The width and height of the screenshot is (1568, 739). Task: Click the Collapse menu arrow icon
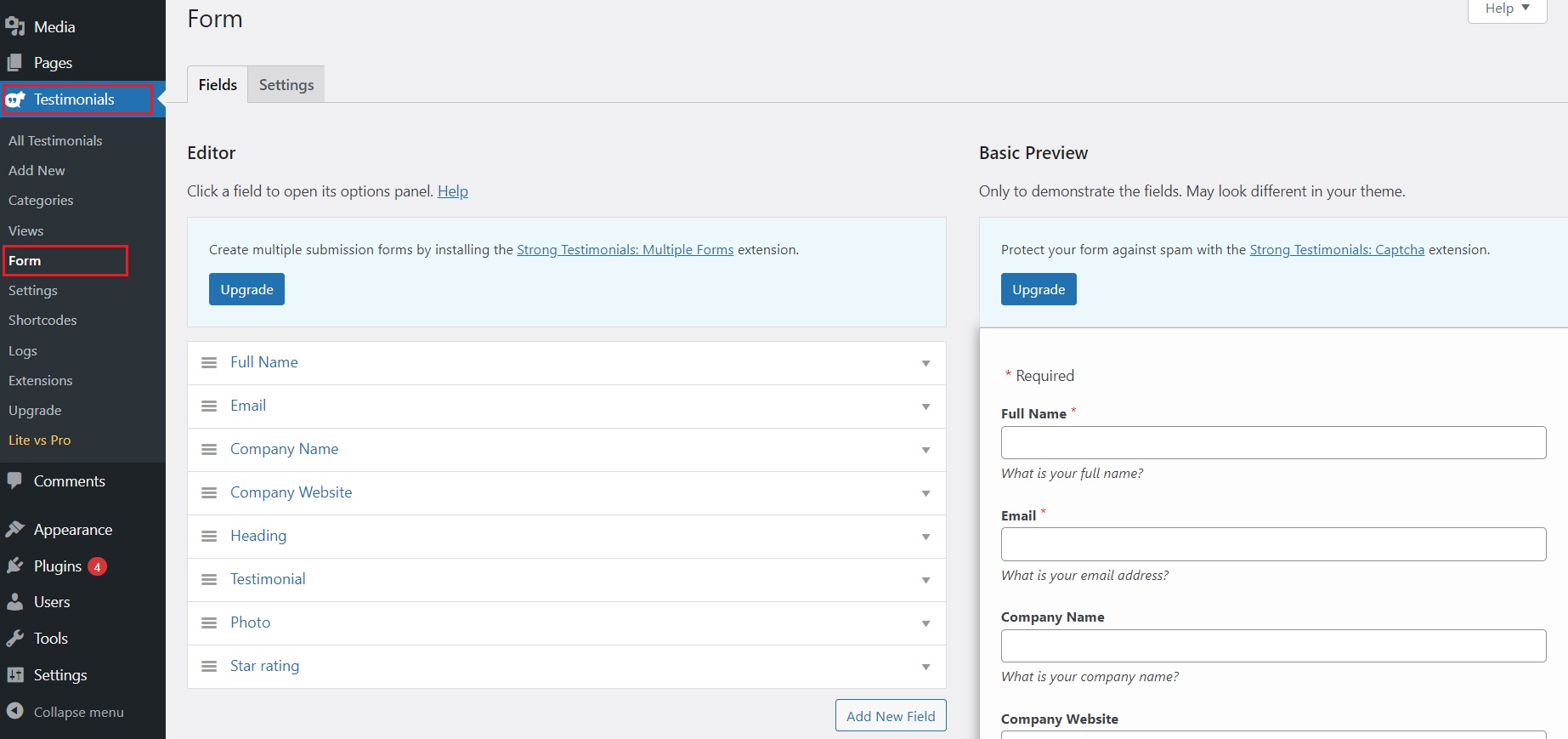(x=14, y=711)
